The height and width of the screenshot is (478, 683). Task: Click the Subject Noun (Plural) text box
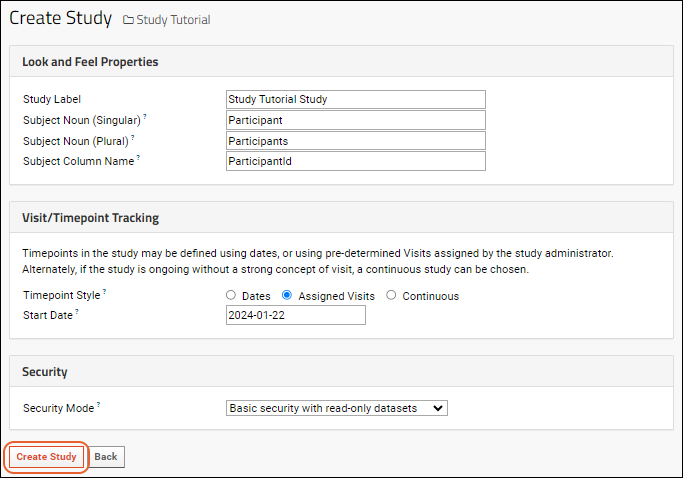(355, 141)
